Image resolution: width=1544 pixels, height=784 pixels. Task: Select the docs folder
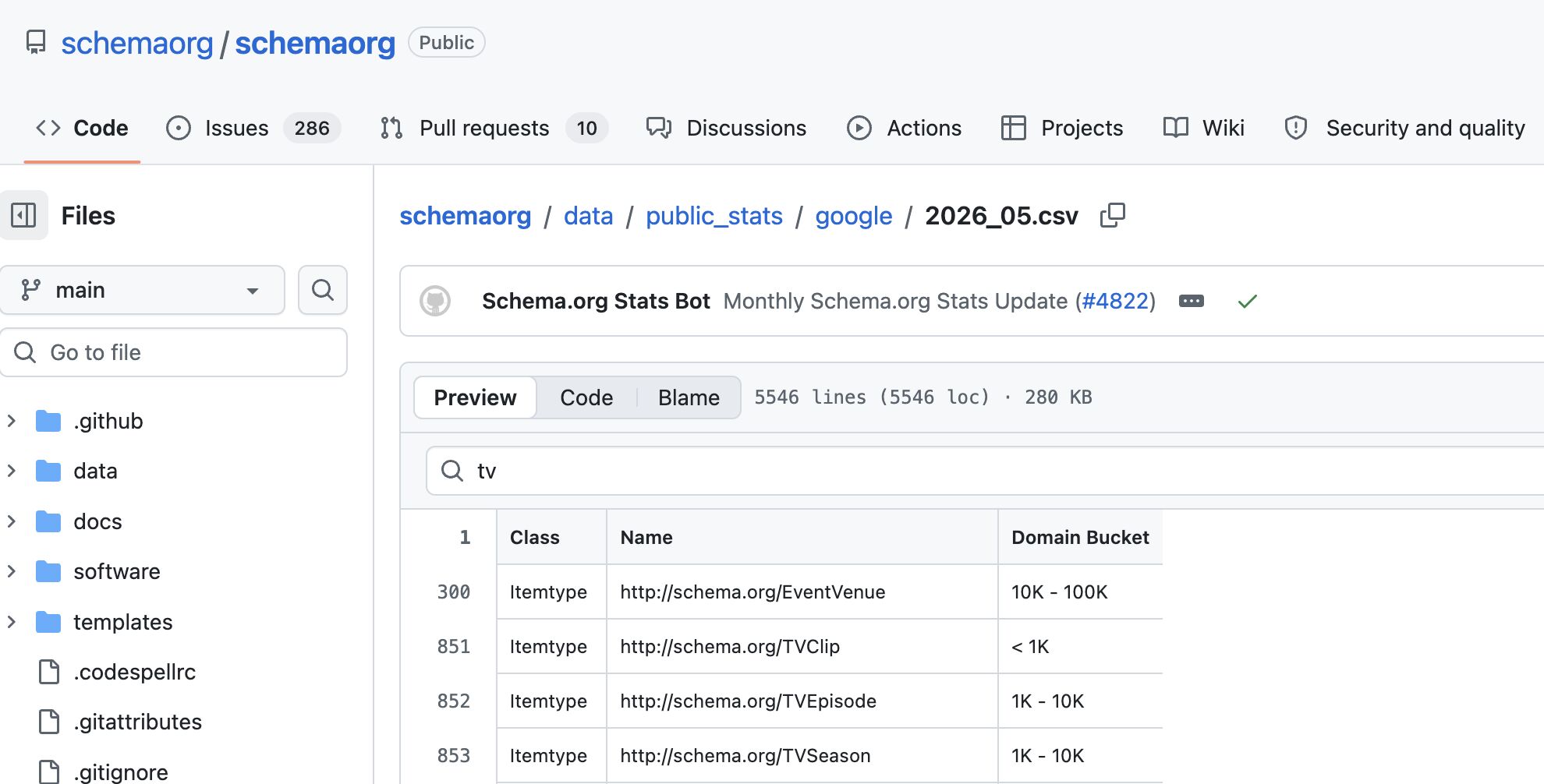pyautogui.click(x=97, y=521)
